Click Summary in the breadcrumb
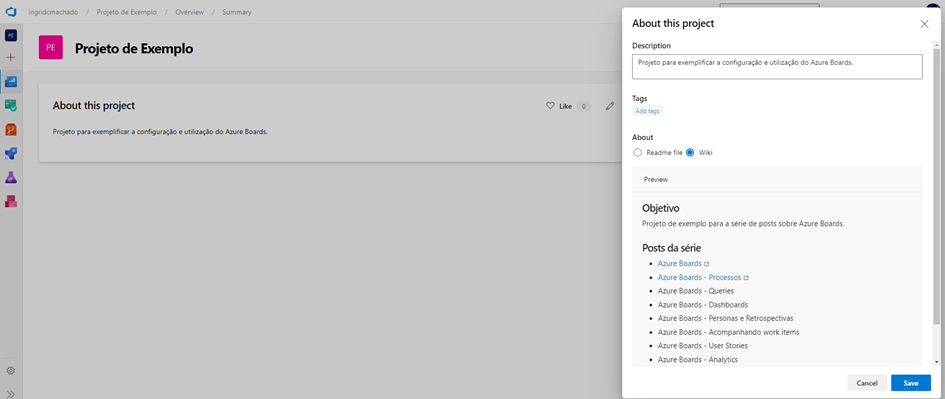Screen dimensions: 945x399 (237, 12)
